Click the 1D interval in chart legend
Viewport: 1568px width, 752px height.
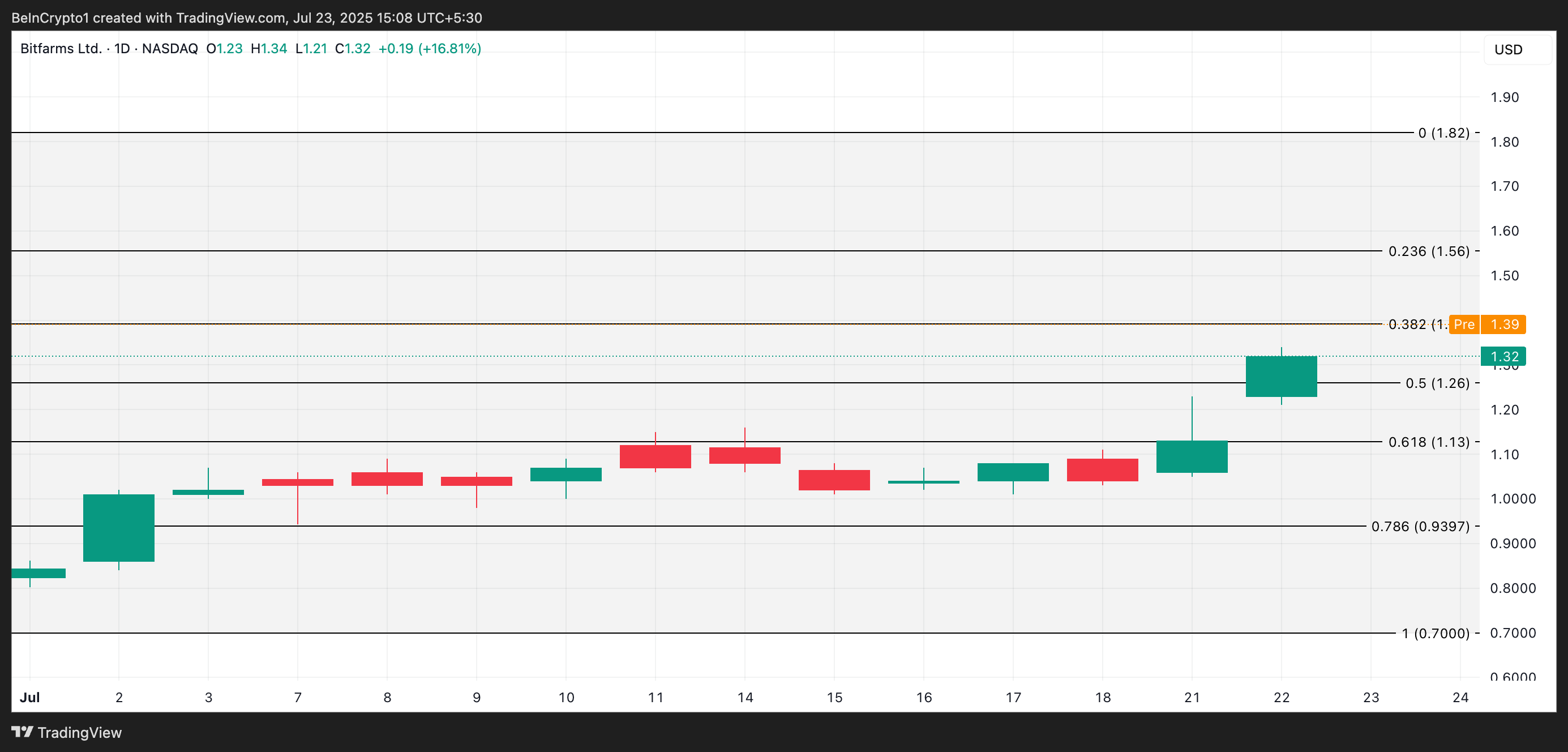pyautogui.click(x=122, y=49)
